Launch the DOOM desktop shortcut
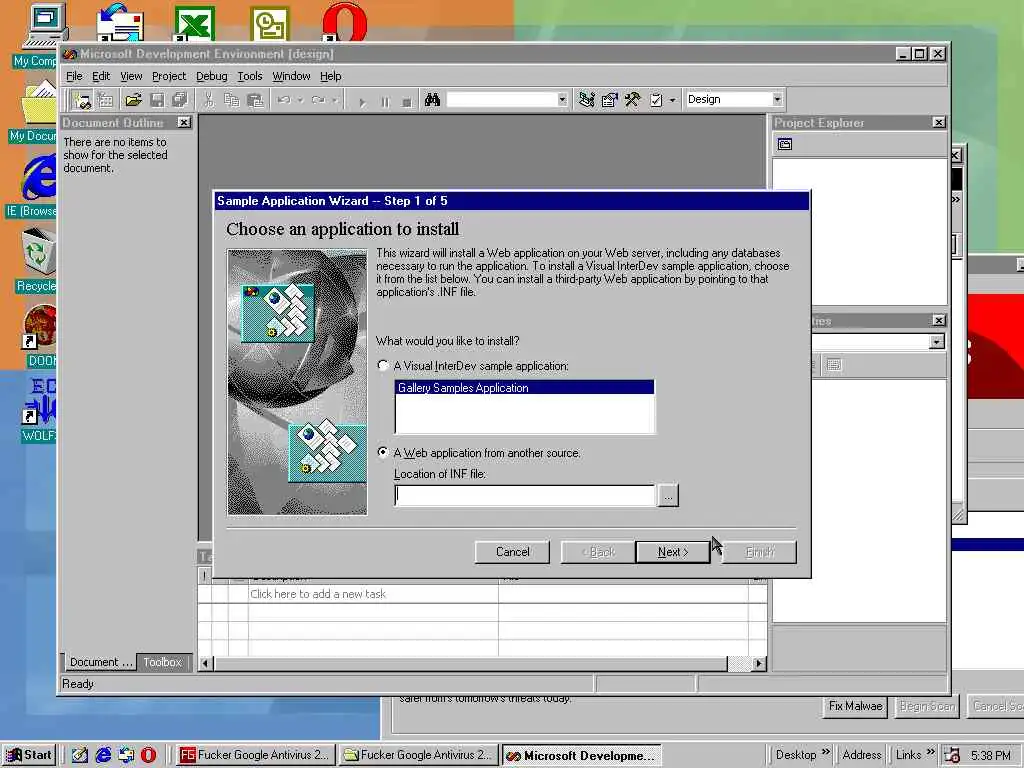1024x768 pixels. point(40,334)
